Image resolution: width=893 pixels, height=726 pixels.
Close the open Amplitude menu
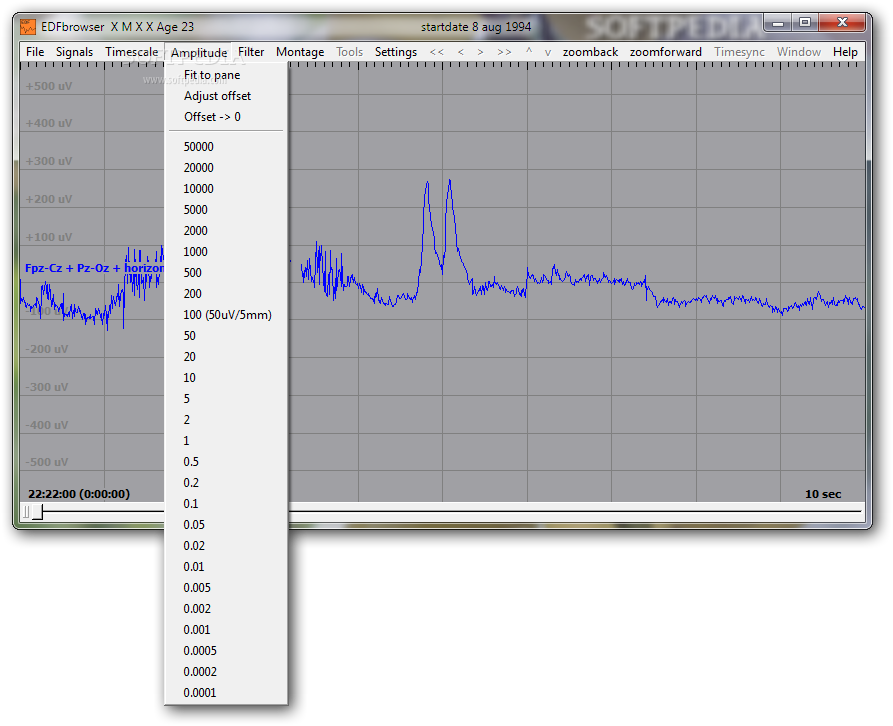[x=199, y=52]
